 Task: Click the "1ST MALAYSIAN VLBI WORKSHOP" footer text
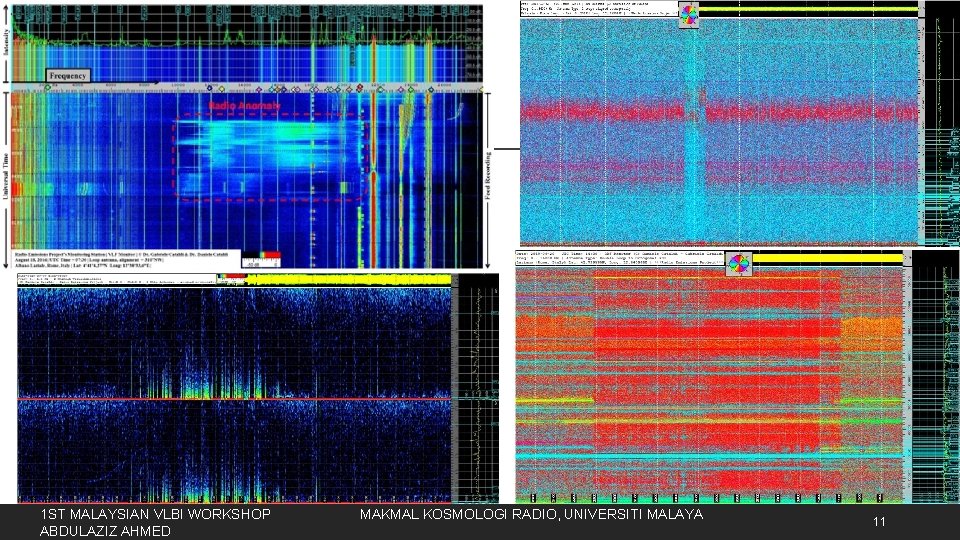point(156,514)
